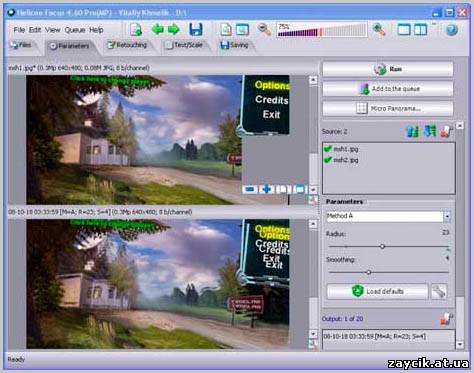Viewport: 474px width, 373px height.
Task: Click the Load defaults button
Action: tap(377, 291)
